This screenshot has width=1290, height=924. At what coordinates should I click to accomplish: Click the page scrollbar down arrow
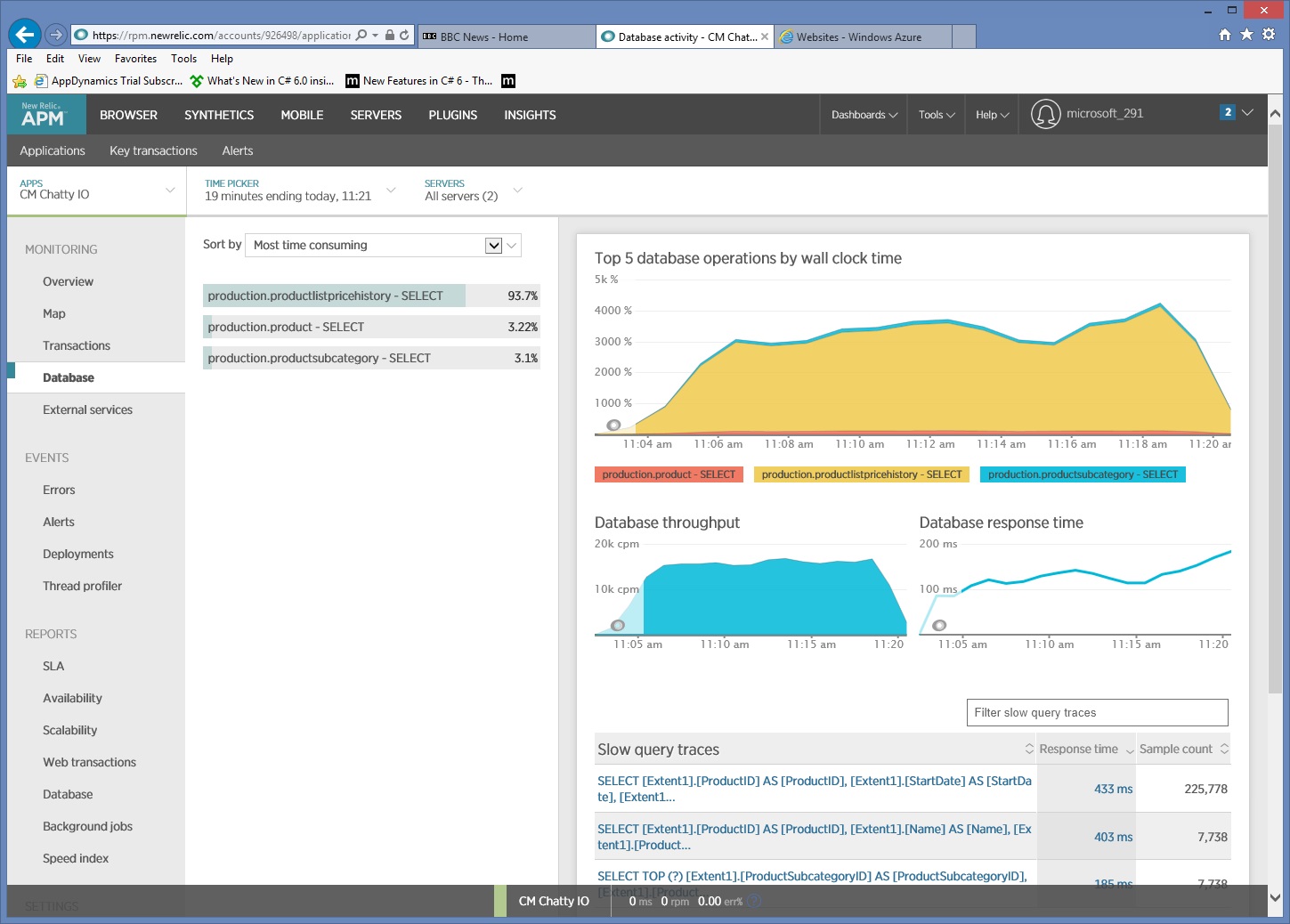(x=1275, y=898)
